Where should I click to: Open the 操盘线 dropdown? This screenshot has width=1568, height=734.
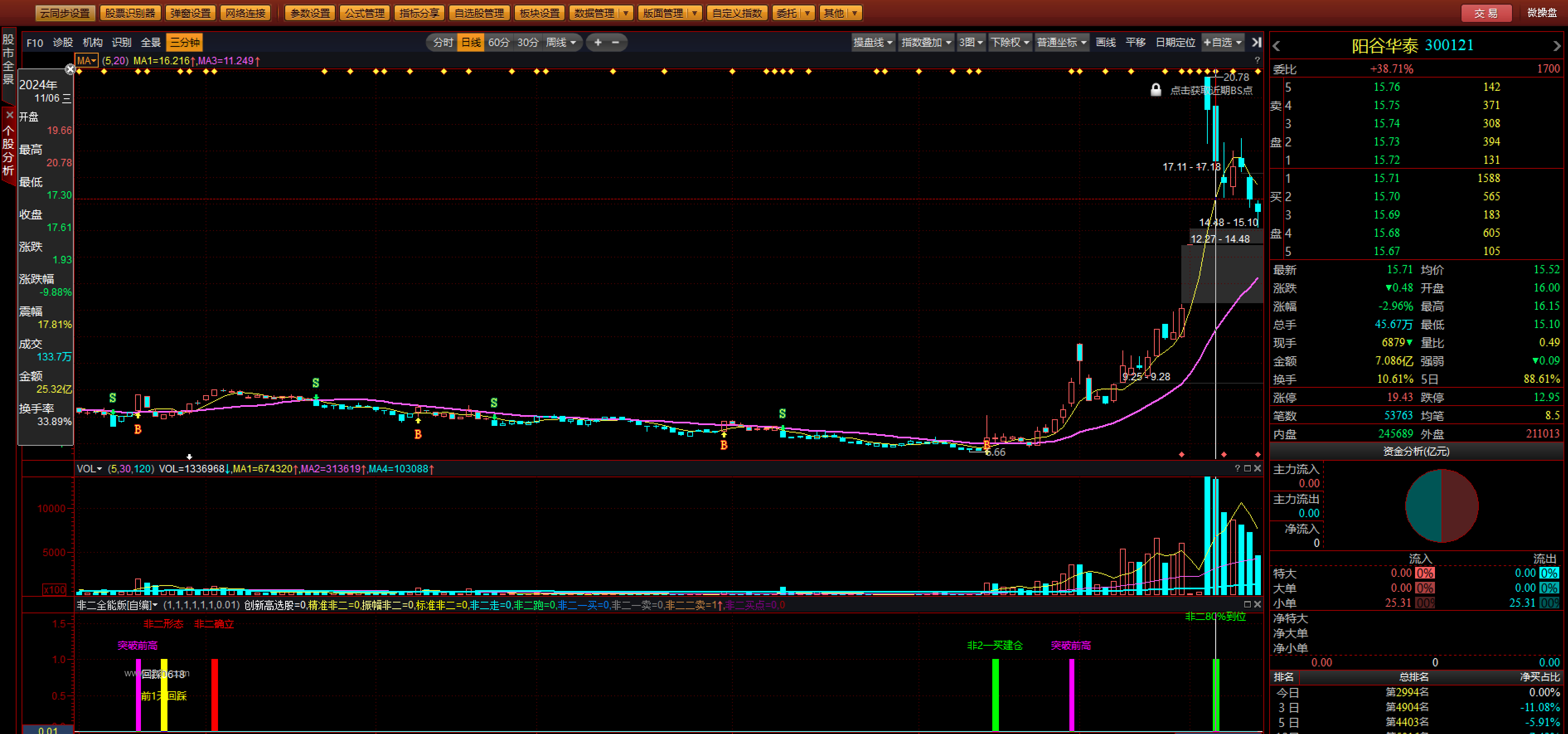coord(872,43)
